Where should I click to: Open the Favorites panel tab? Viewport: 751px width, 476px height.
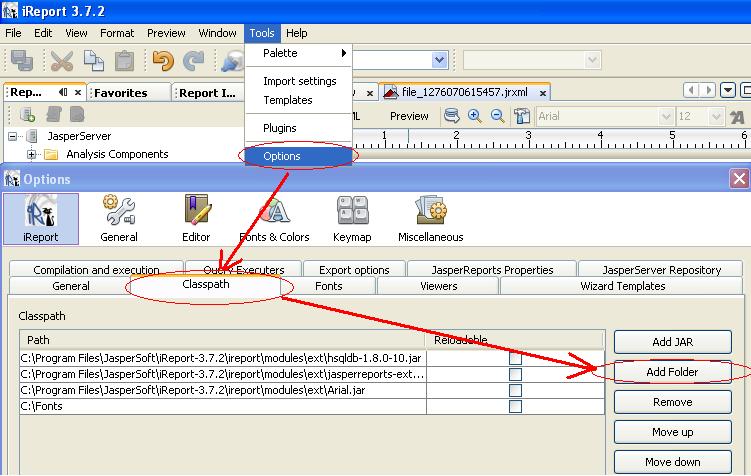(x=121, y=92)
